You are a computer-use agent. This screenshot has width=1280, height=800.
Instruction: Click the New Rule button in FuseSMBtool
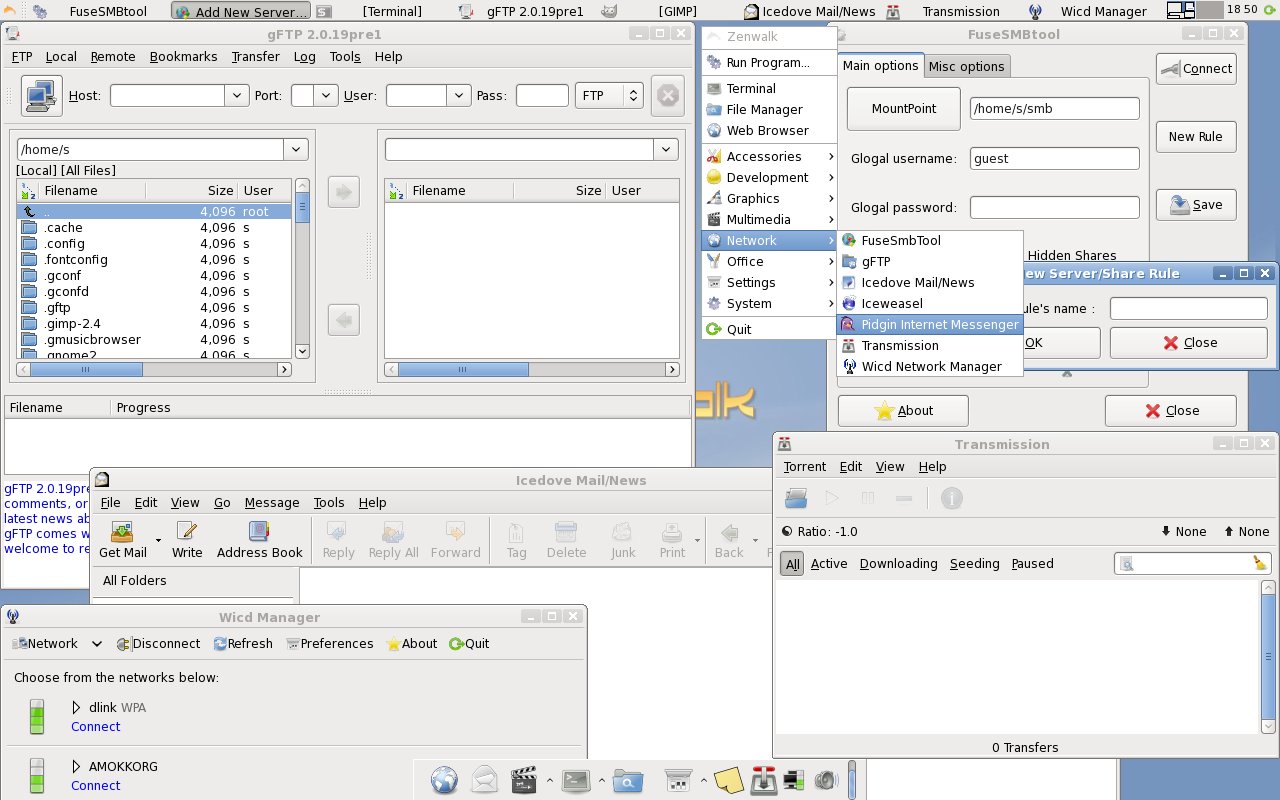click(1196, 137)
